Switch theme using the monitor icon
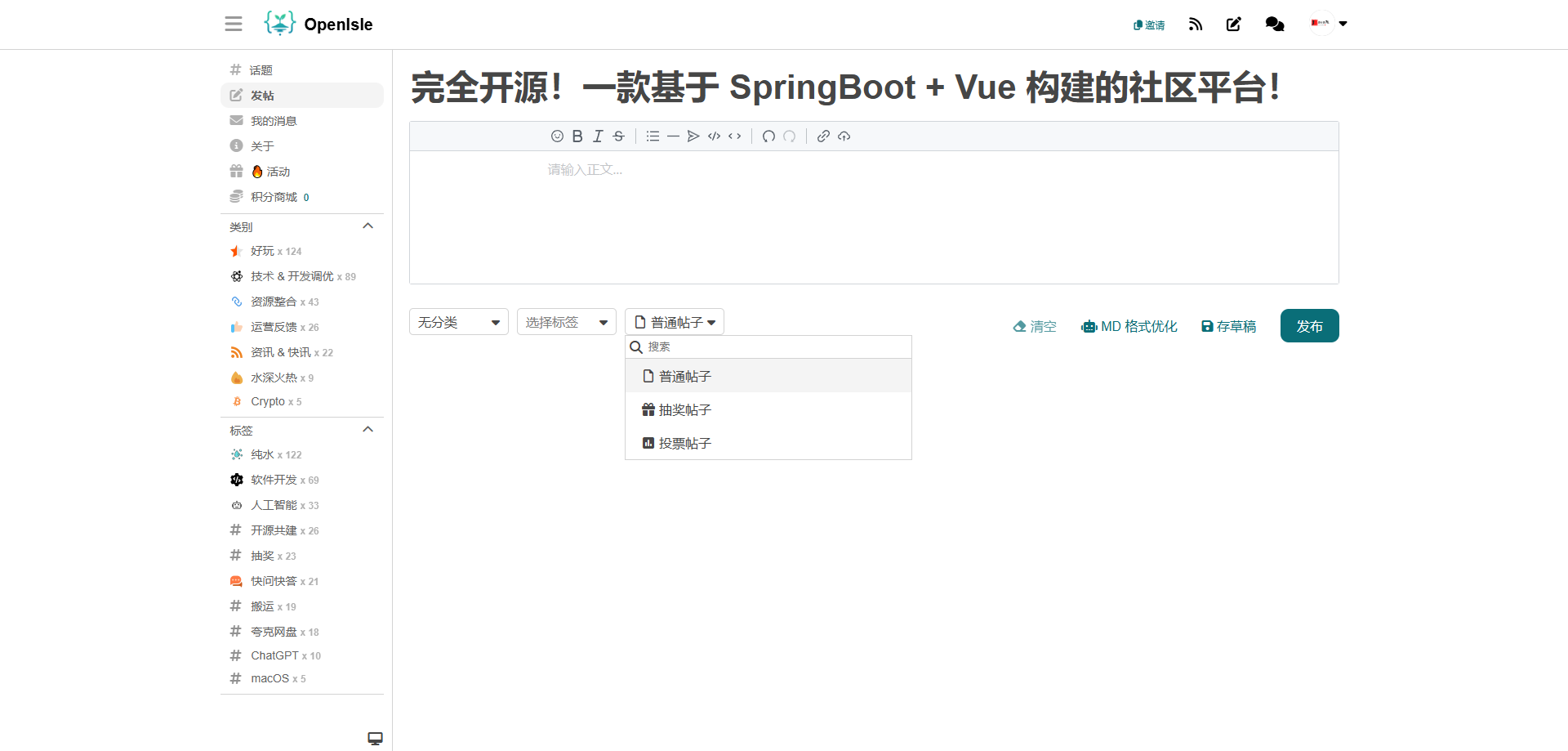 [x=375, y=739]
